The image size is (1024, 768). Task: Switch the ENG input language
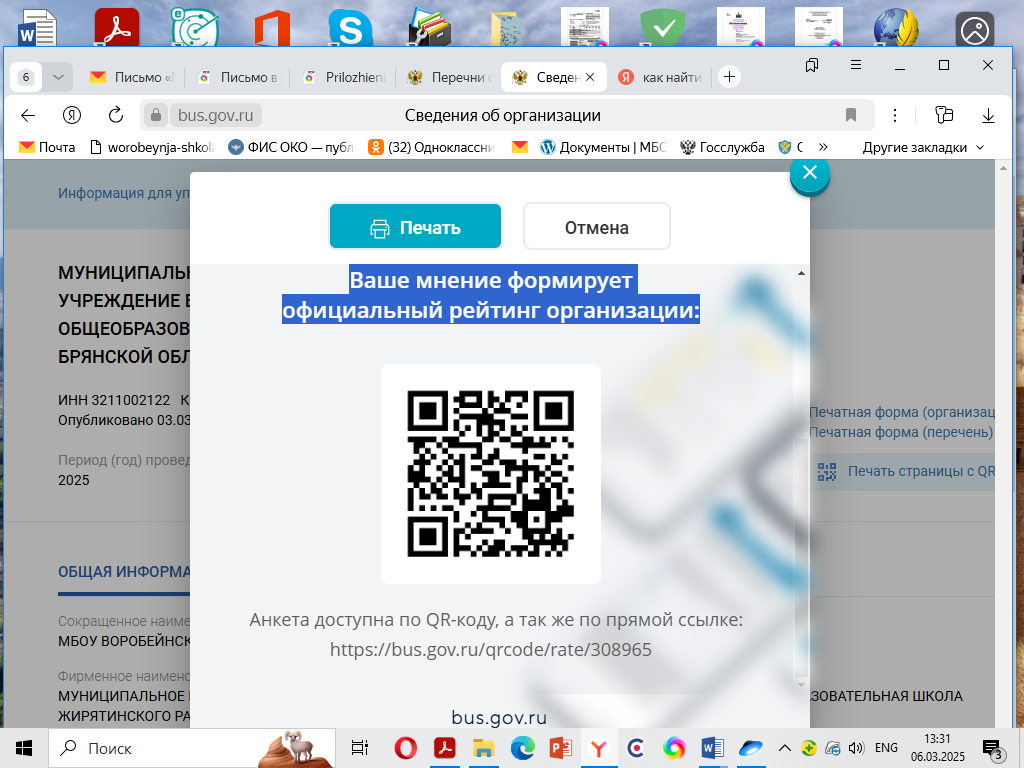886,748
